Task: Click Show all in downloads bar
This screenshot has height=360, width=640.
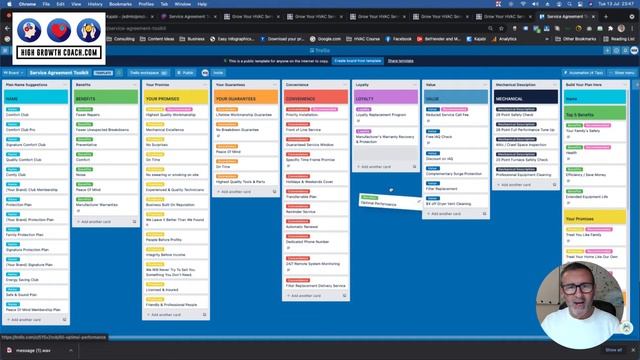Action: [x=613, y=350]
